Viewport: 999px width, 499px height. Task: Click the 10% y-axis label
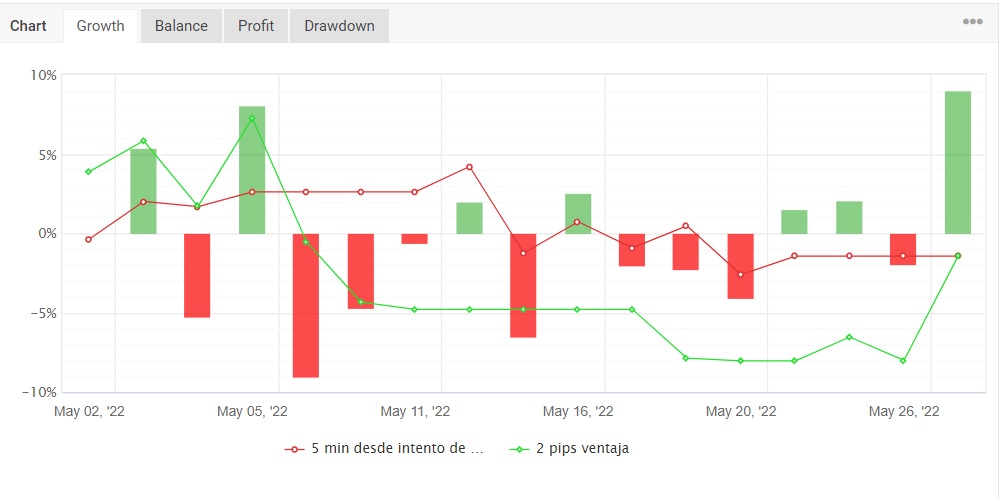[x=43, y=75]
